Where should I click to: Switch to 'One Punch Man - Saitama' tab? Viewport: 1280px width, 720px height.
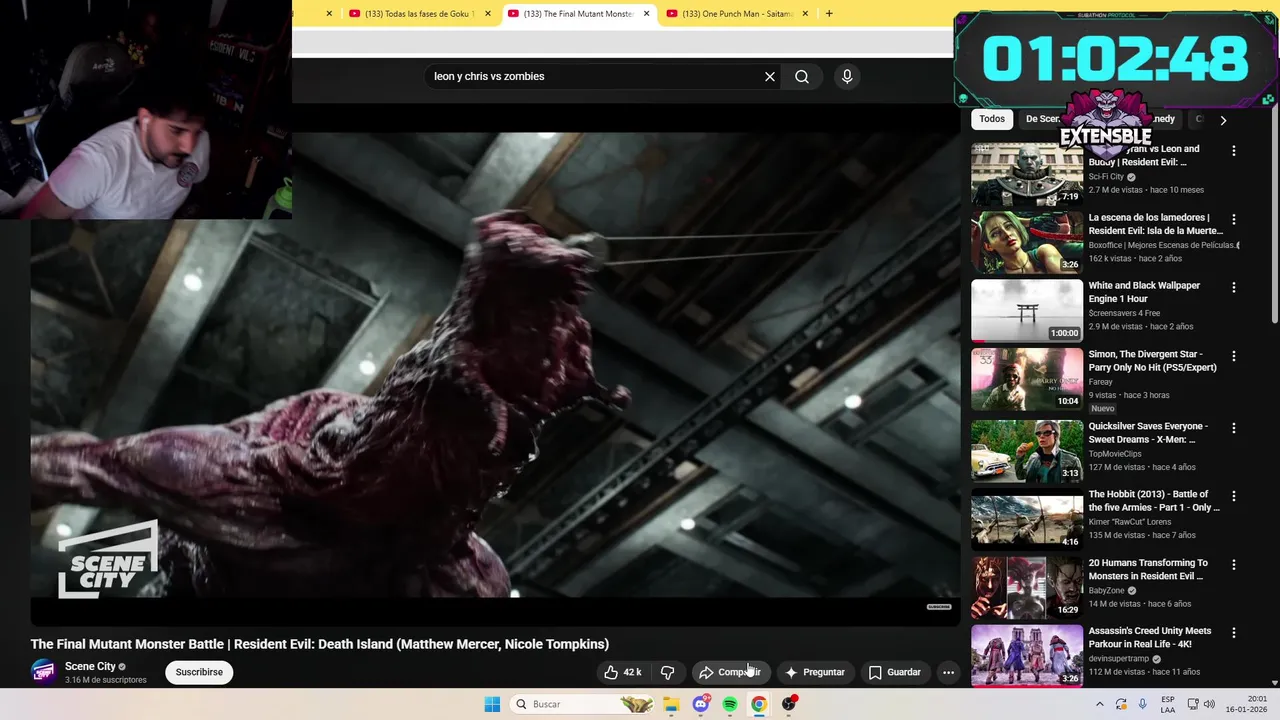pyautogui.click(x=738, y=14)
